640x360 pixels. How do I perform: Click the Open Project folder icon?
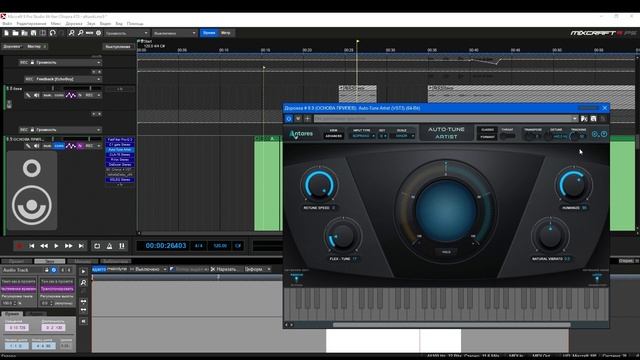pos(16,33)
